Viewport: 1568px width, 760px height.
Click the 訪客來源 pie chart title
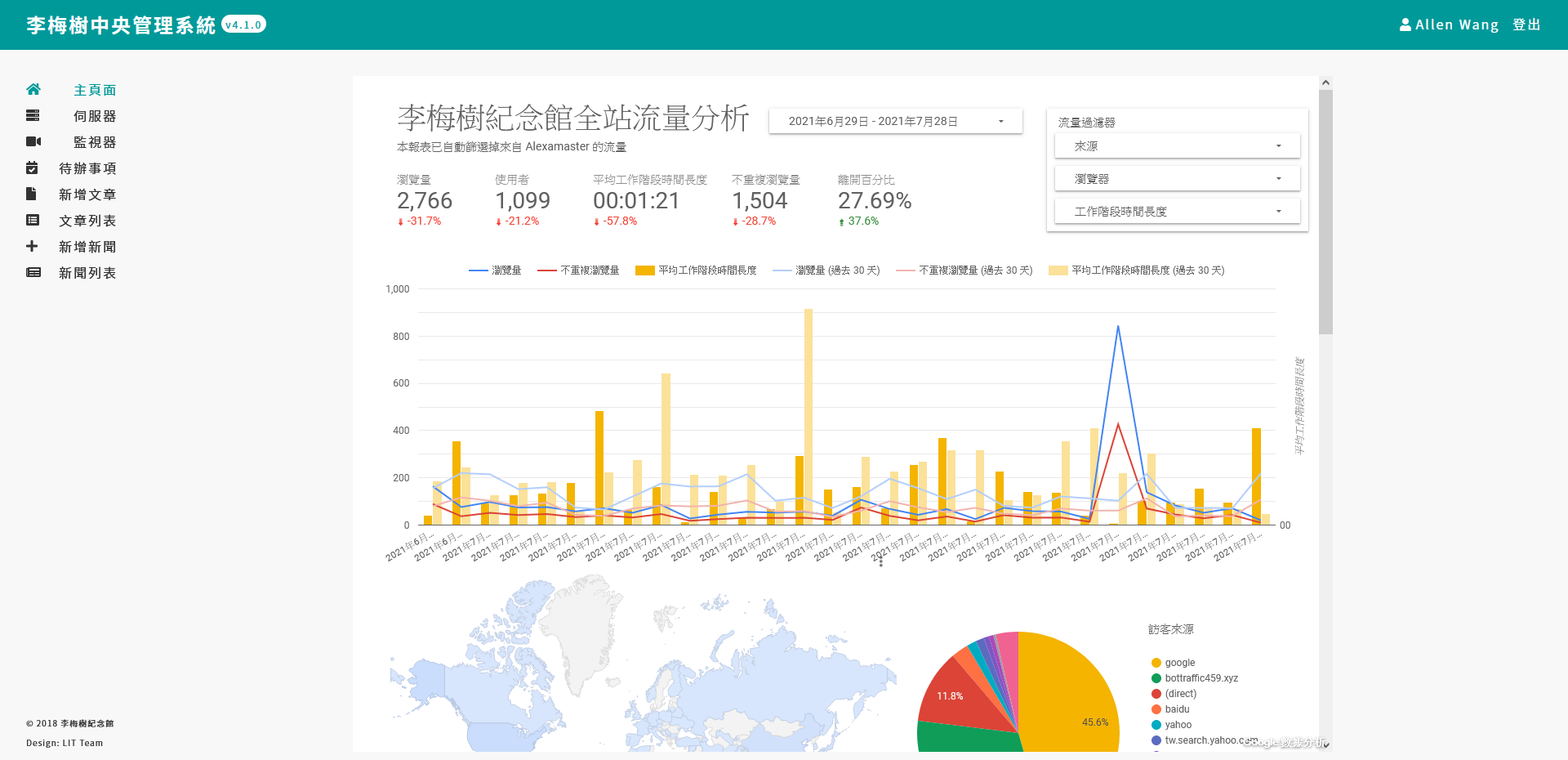click(x=1171, y=629)
